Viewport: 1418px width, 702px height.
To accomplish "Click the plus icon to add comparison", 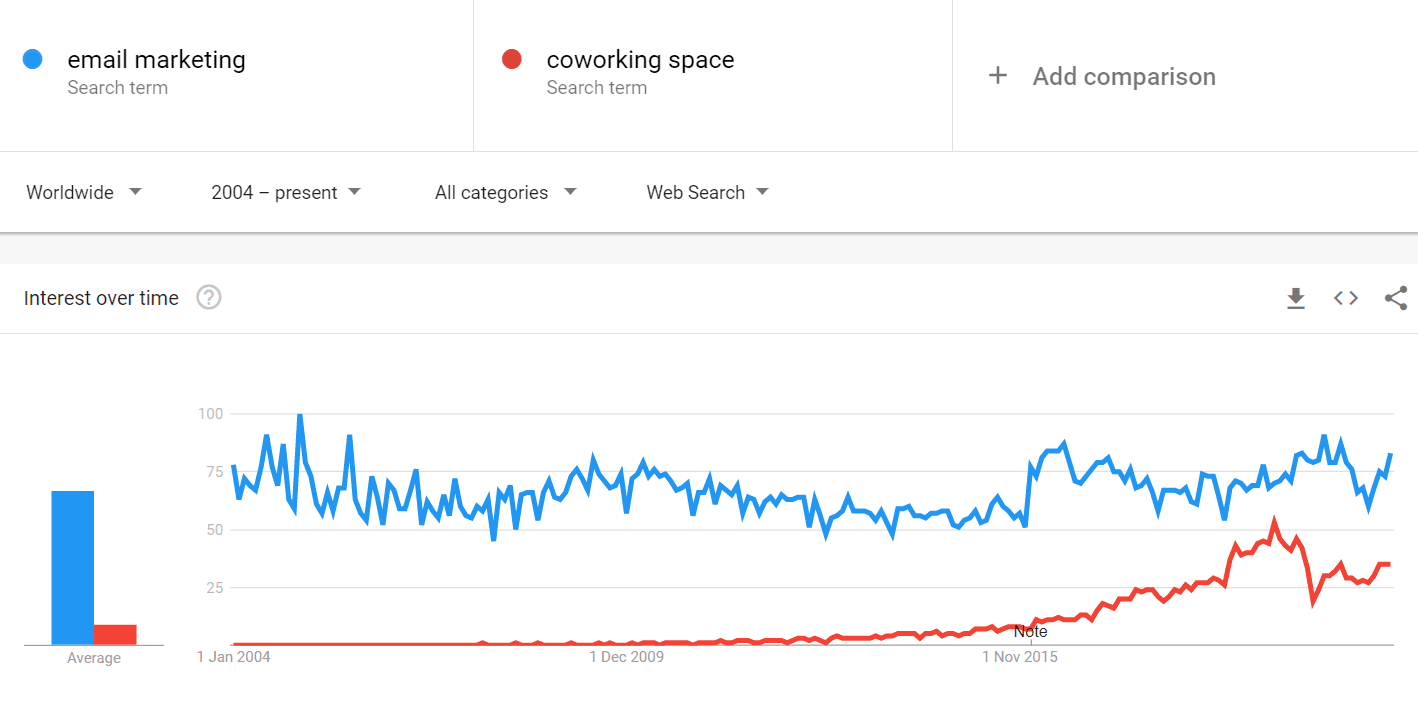I will [998, 75].
